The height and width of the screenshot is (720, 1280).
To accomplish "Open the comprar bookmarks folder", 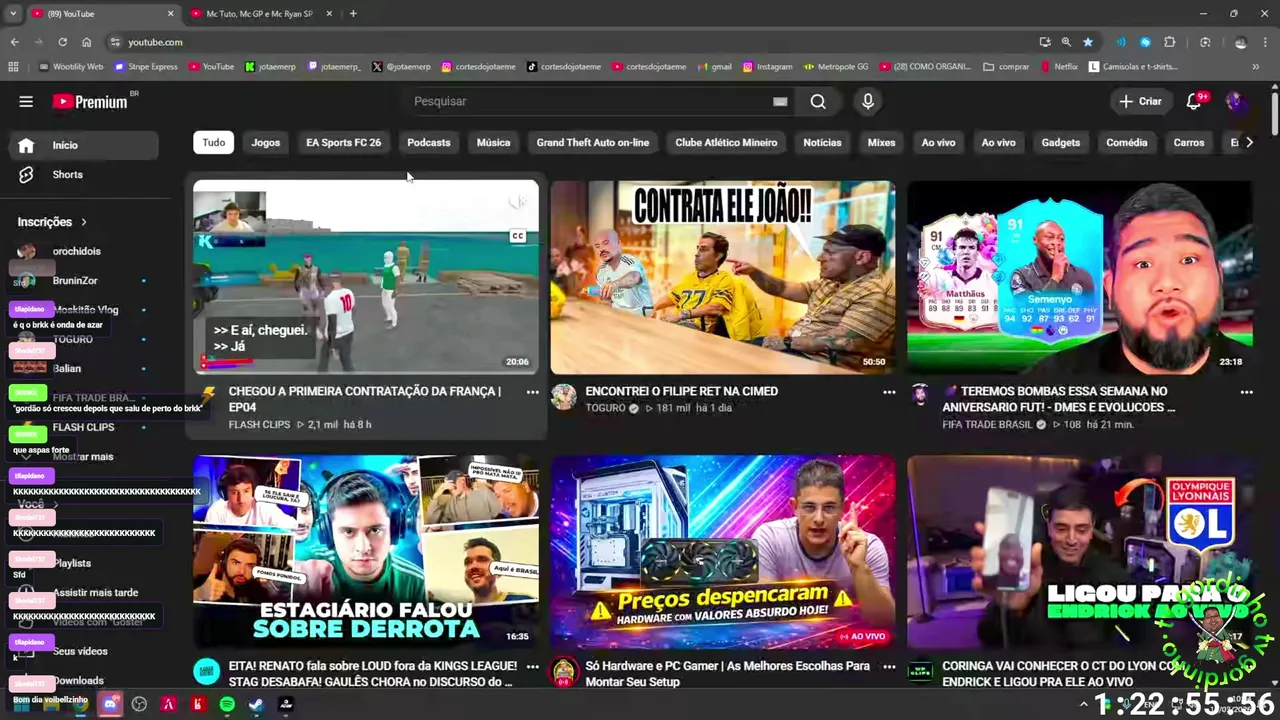I will (x=1006, y=67).
